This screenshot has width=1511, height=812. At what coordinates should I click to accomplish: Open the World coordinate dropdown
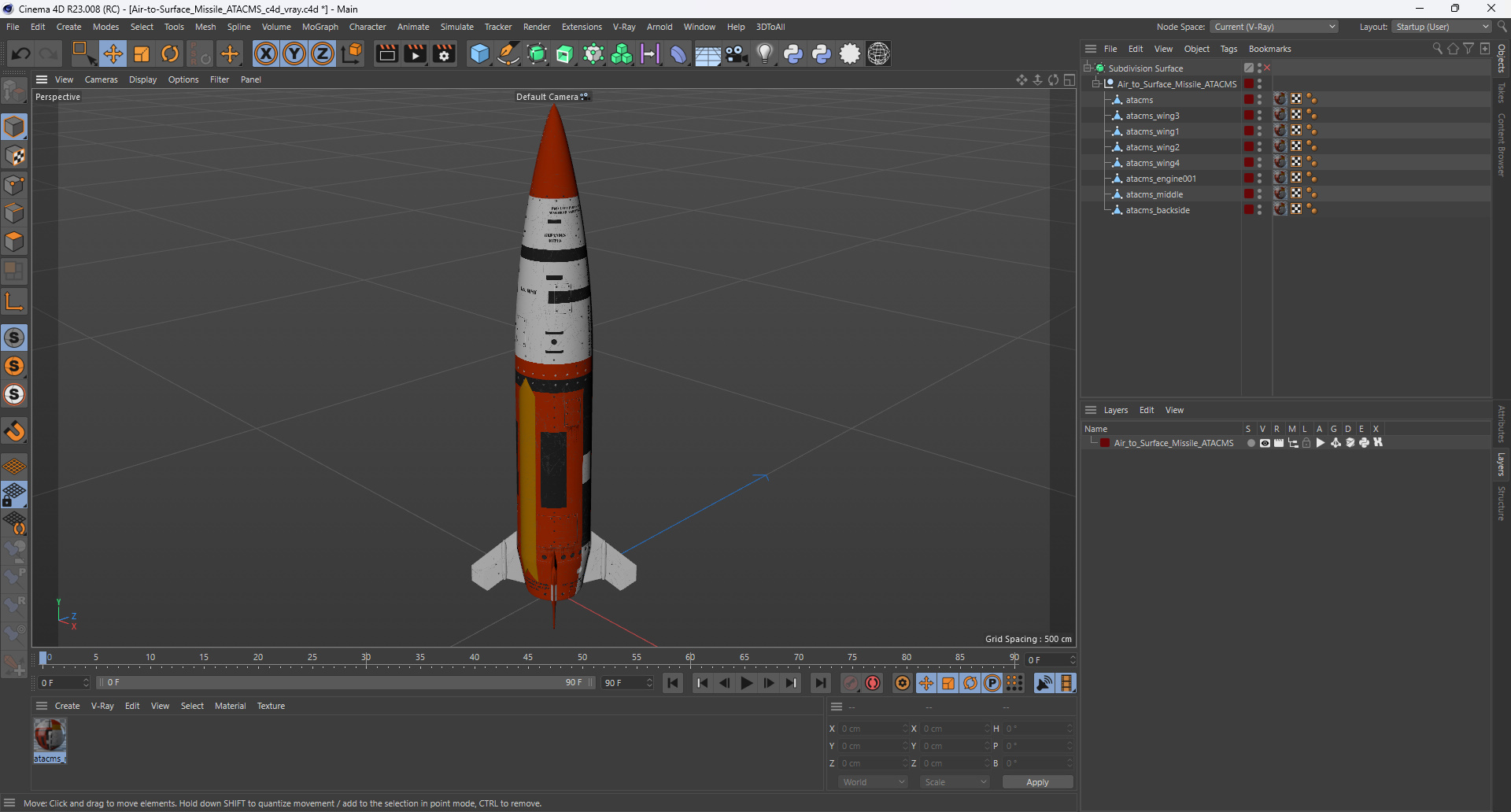tap(874, 782)
